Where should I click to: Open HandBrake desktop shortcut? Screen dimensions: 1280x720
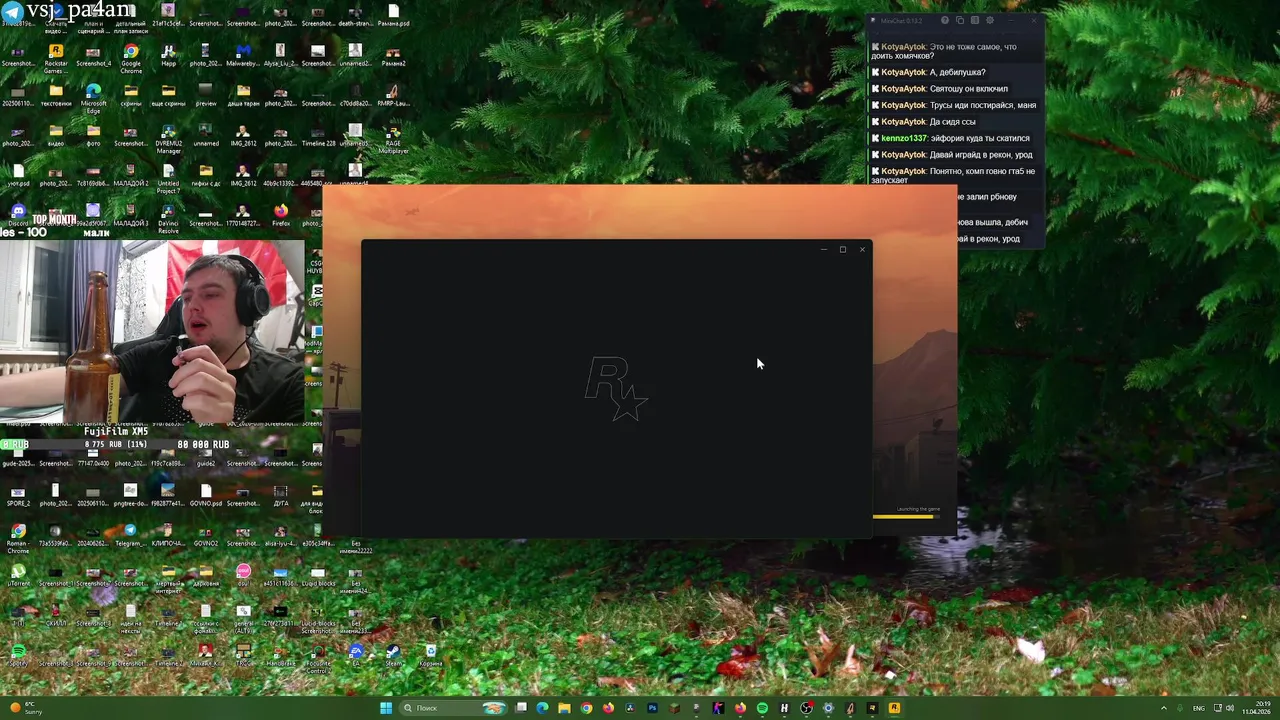281,656
